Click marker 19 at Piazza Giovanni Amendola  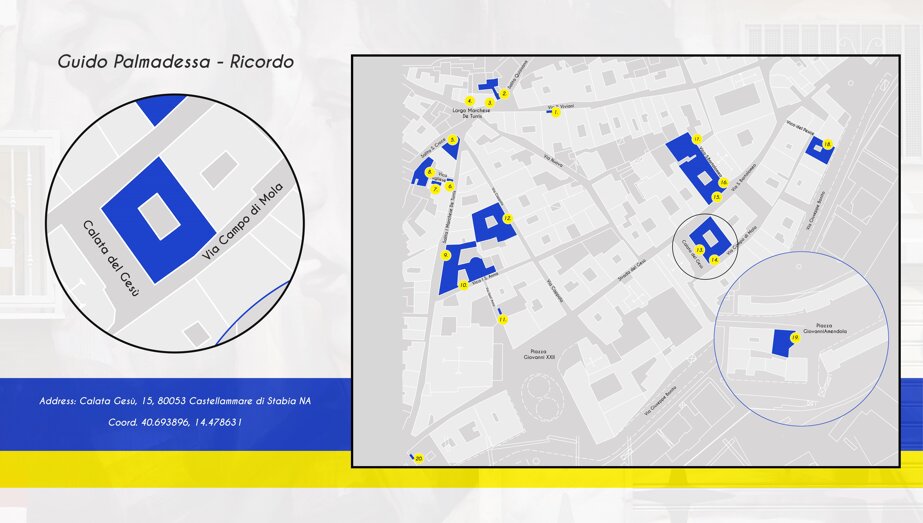click(795, 338)
